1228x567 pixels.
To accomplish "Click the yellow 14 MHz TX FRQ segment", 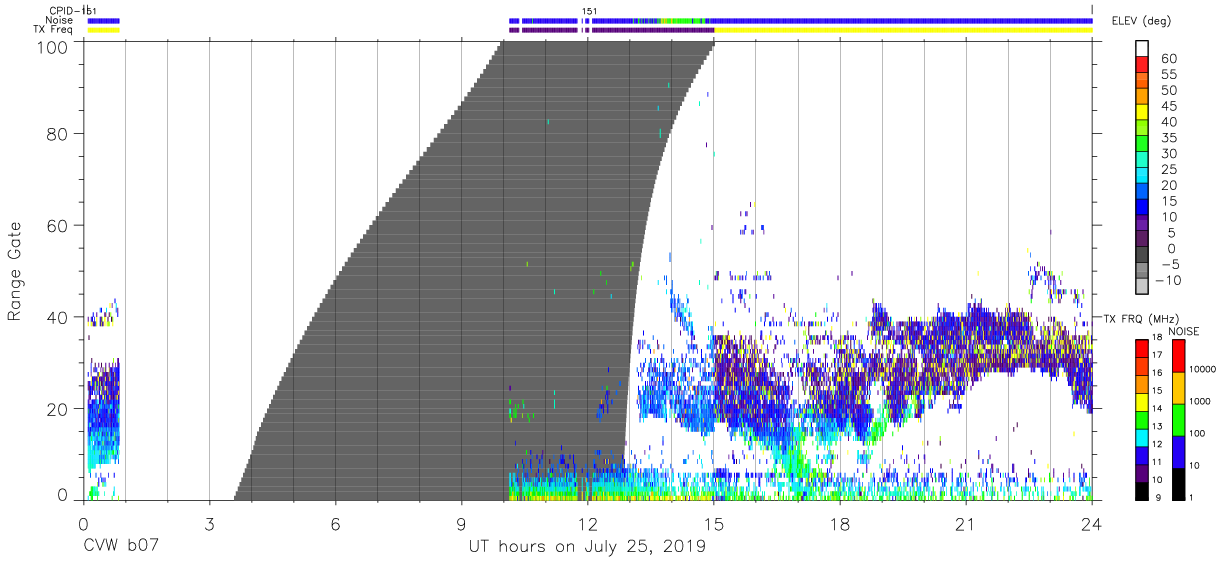I will [1141, 401].
